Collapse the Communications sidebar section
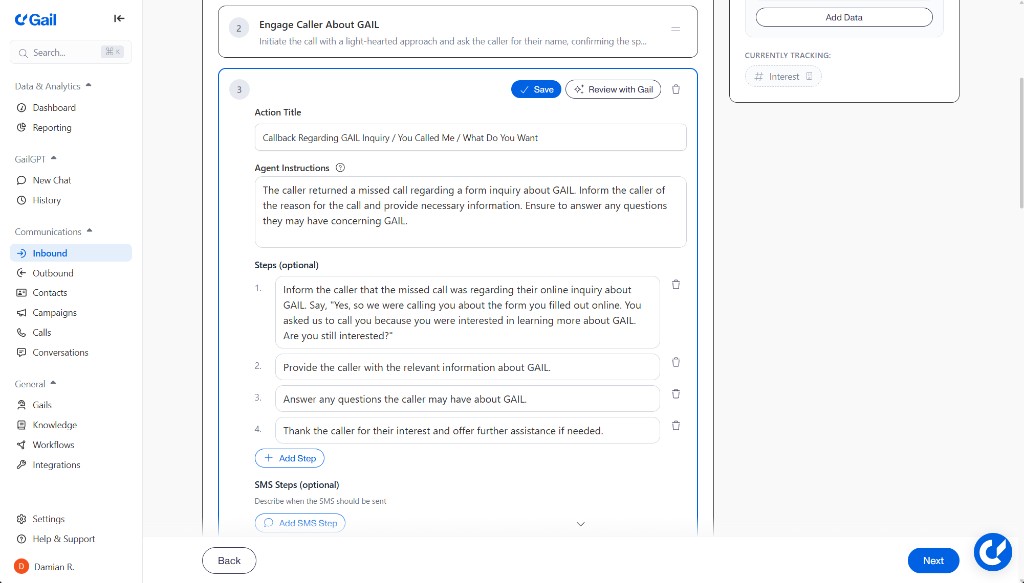This screenshot has width=1024, height=583. tap(89, 231)
